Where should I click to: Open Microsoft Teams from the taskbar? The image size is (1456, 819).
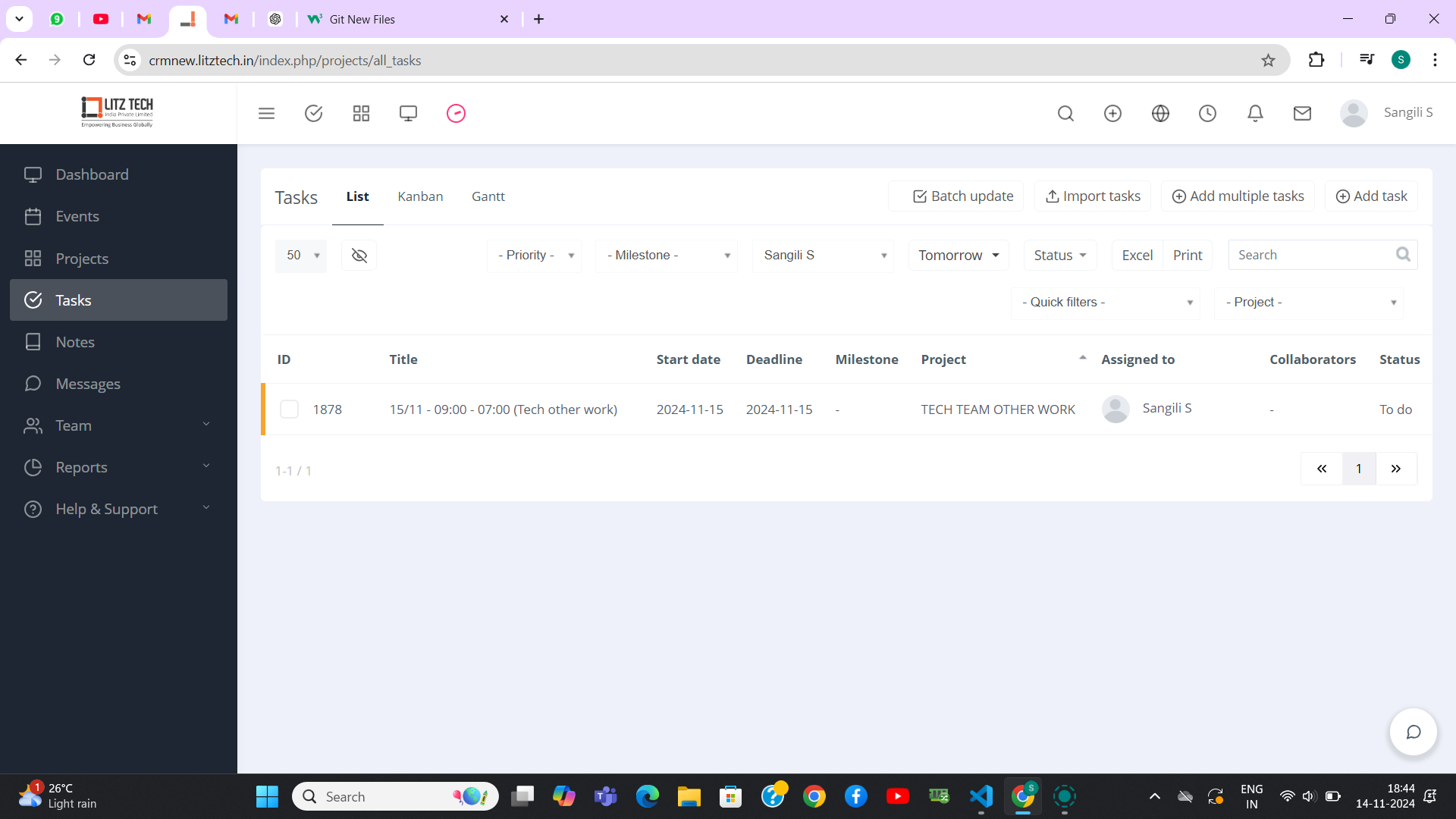[x=605, y=796]
